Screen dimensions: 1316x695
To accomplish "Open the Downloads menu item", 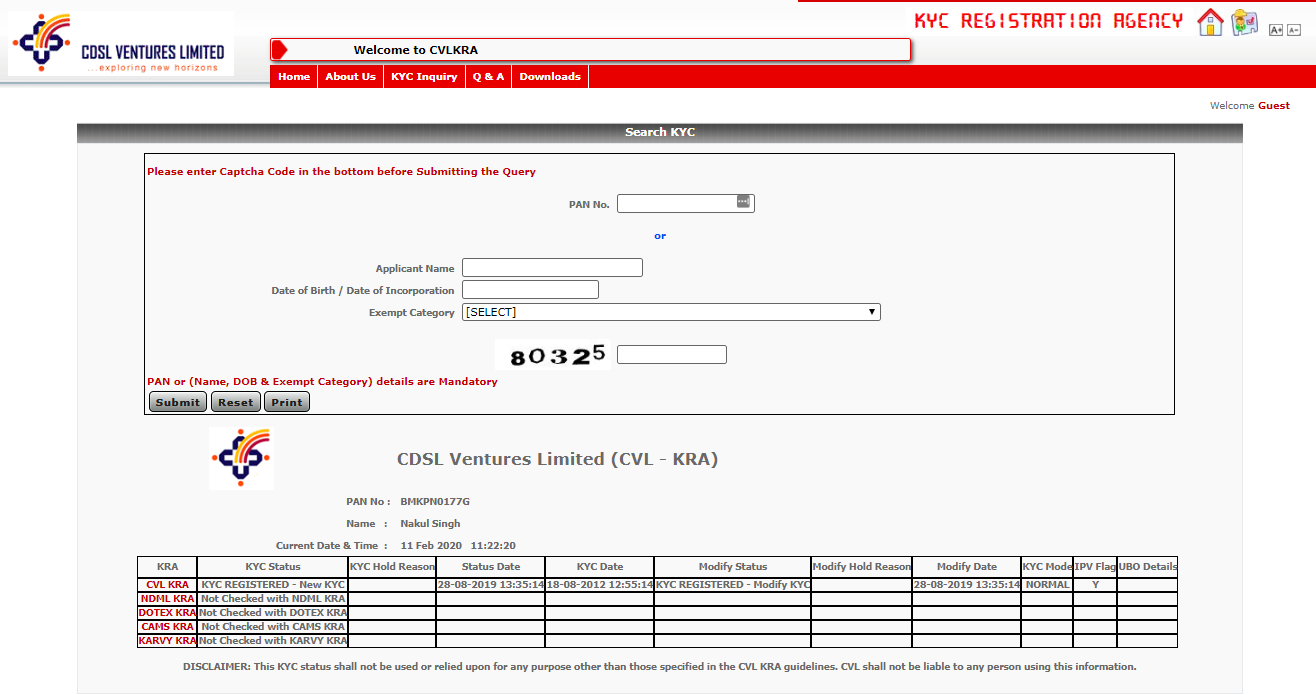I will coord(550,77).
